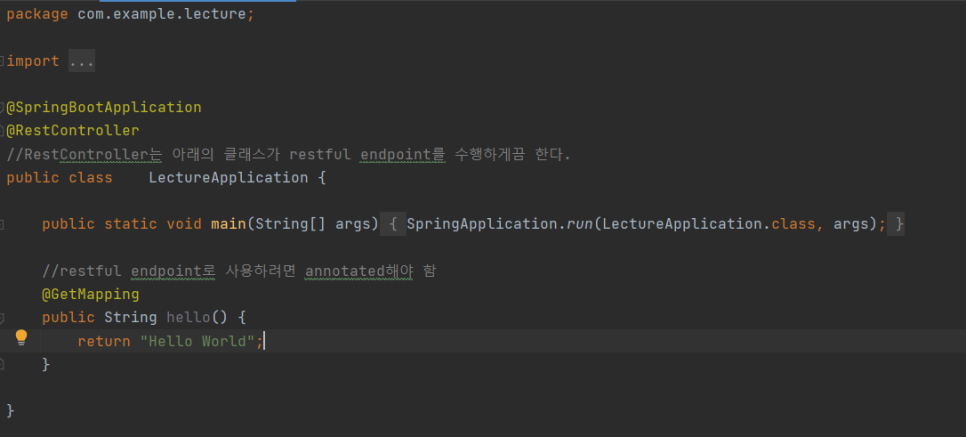
Task: Click the closing brace of the hello method
Action: (46, 364)
